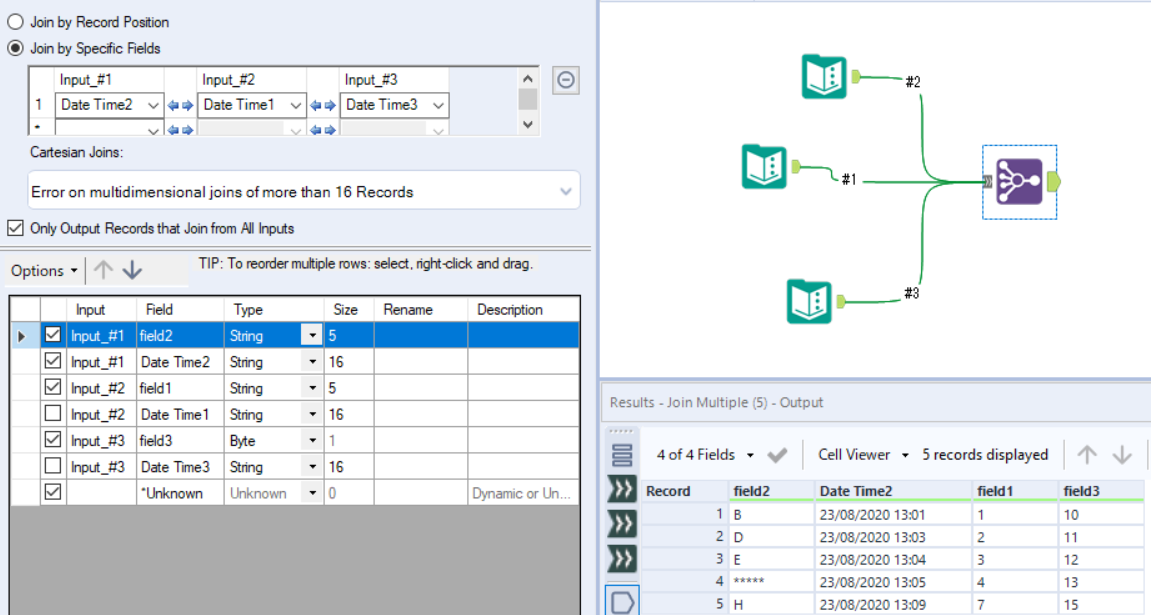Select the Join Multiple tool on the canvas

(x=1018, y=182)
